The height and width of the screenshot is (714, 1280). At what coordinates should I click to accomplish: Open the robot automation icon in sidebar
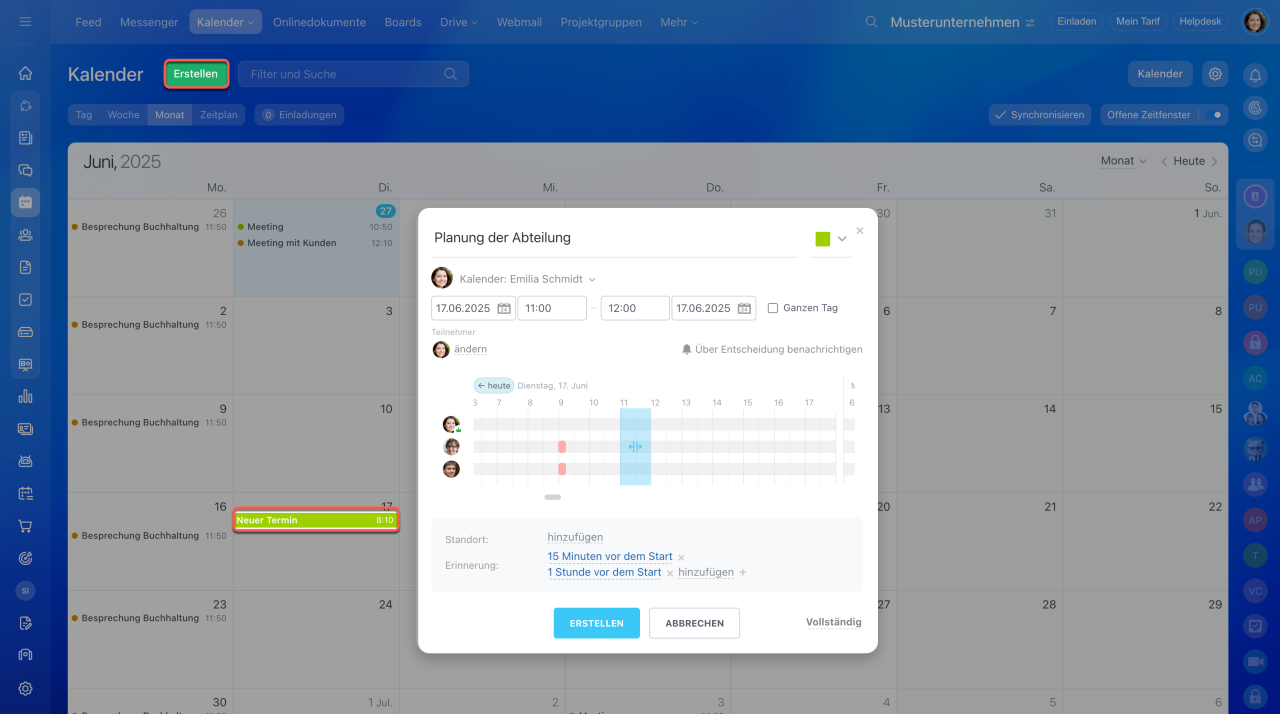click(25, 461)
